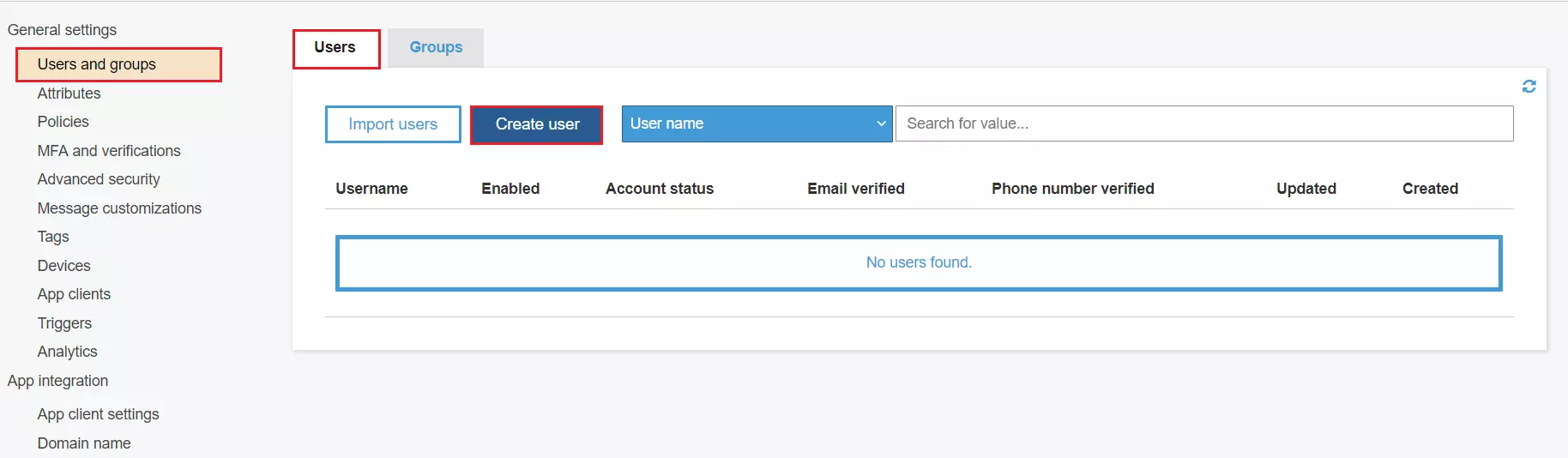1568x458 pixels.
Task: Click the Email verified column header
Action: [856, 189]
